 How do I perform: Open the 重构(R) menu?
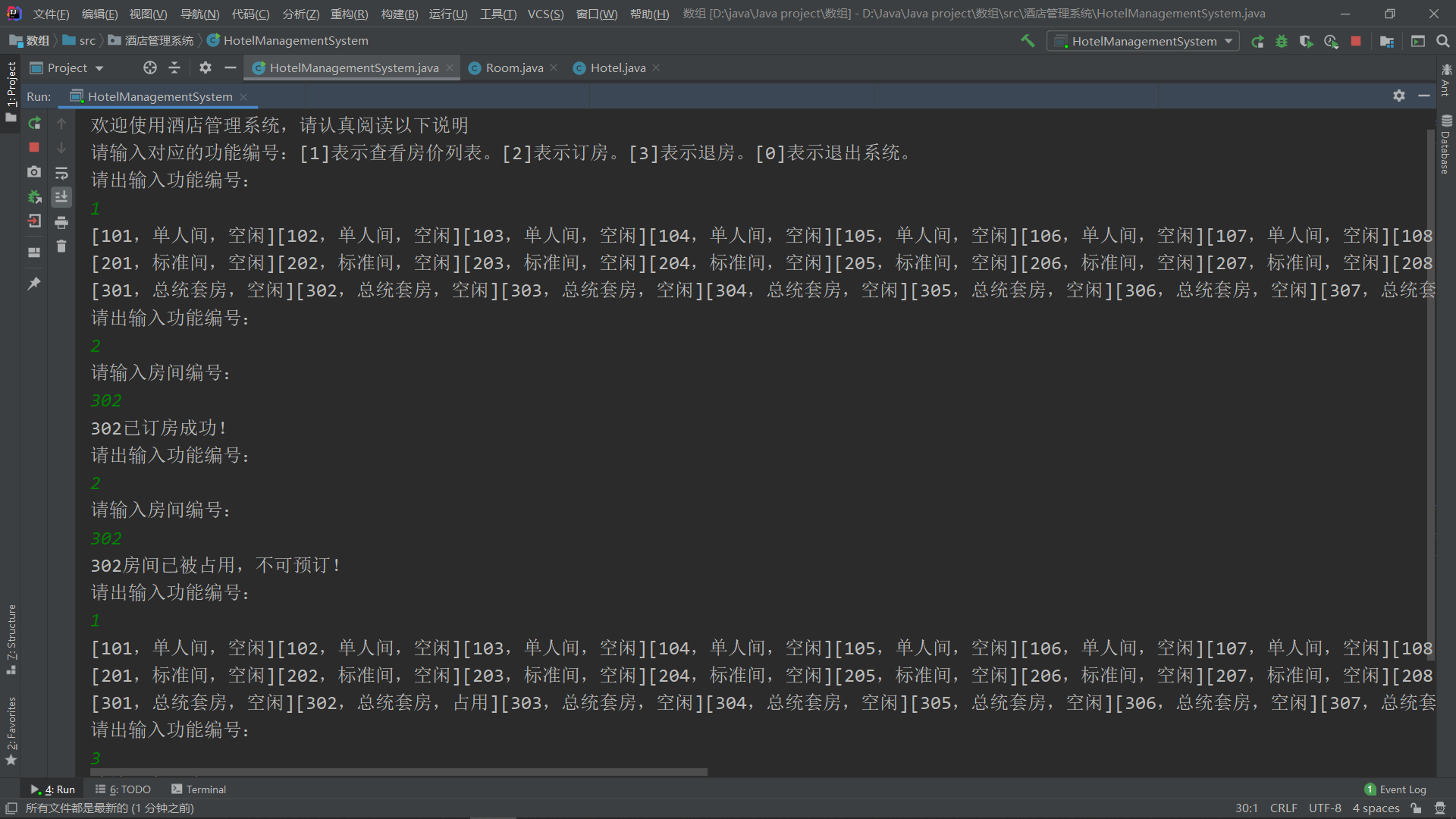pyautogui.click(x=349, y=14)
